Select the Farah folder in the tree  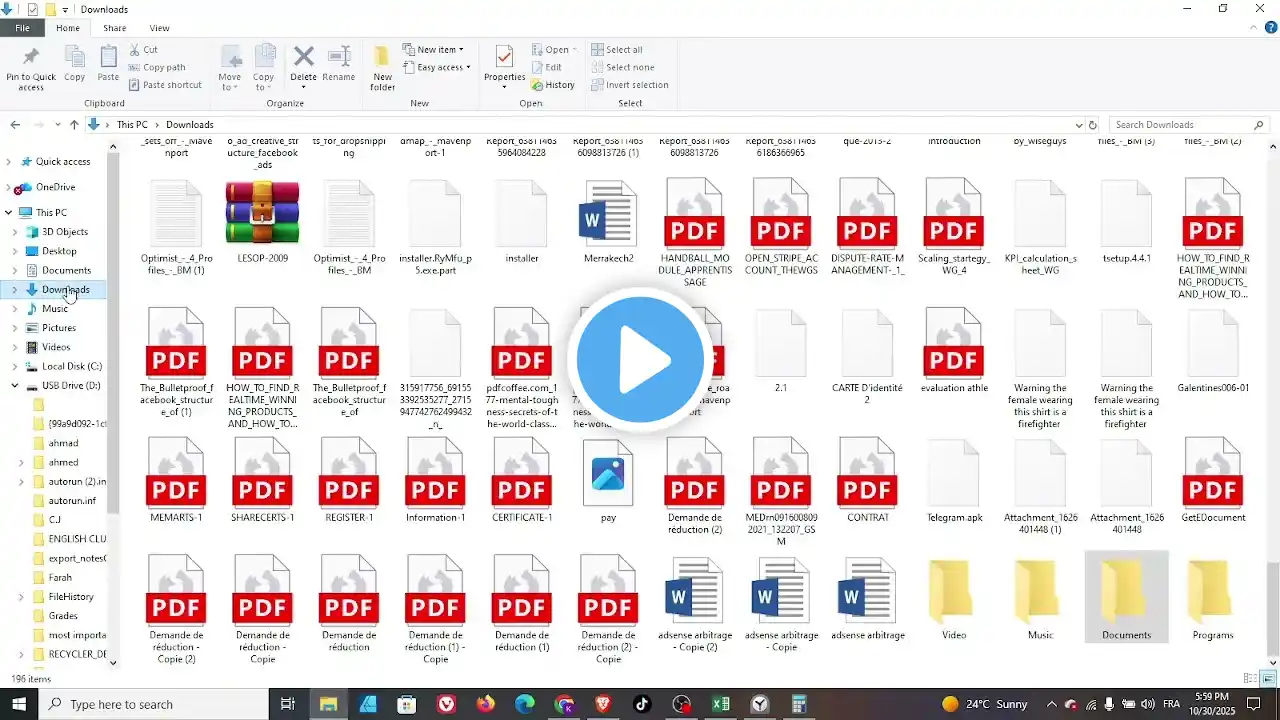point(60,578)
